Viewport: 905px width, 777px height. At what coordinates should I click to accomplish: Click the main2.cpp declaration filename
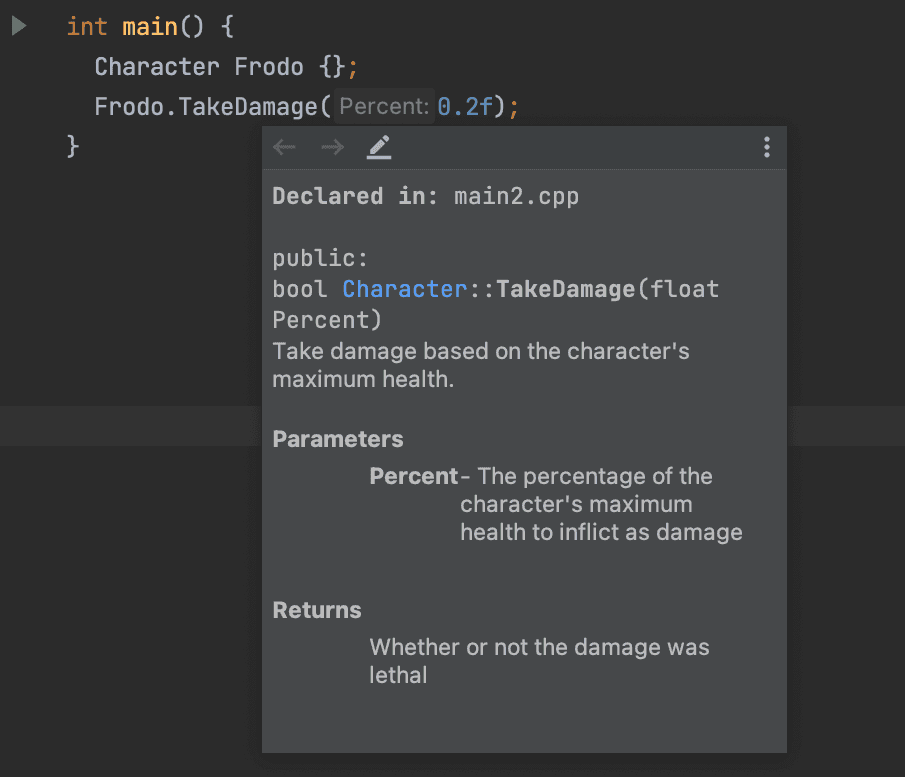(516, 196)
